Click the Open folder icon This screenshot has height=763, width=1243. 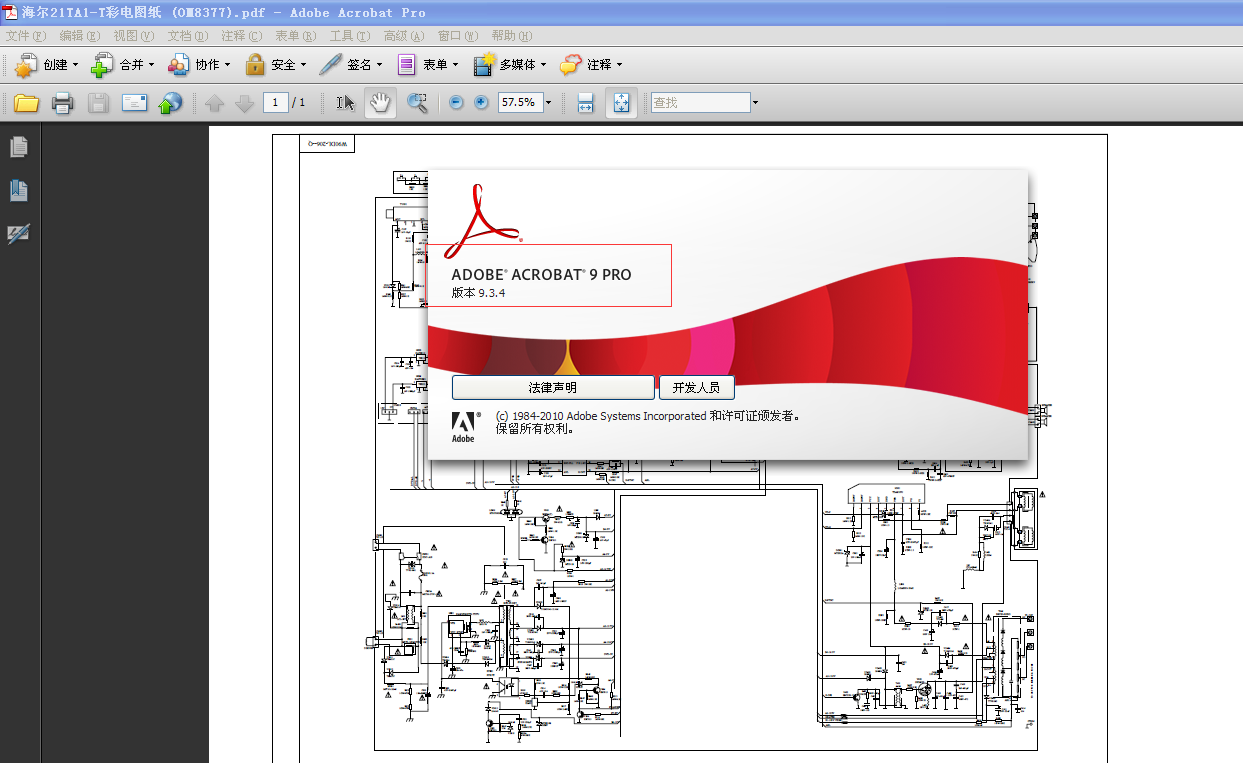click(26, 102)
